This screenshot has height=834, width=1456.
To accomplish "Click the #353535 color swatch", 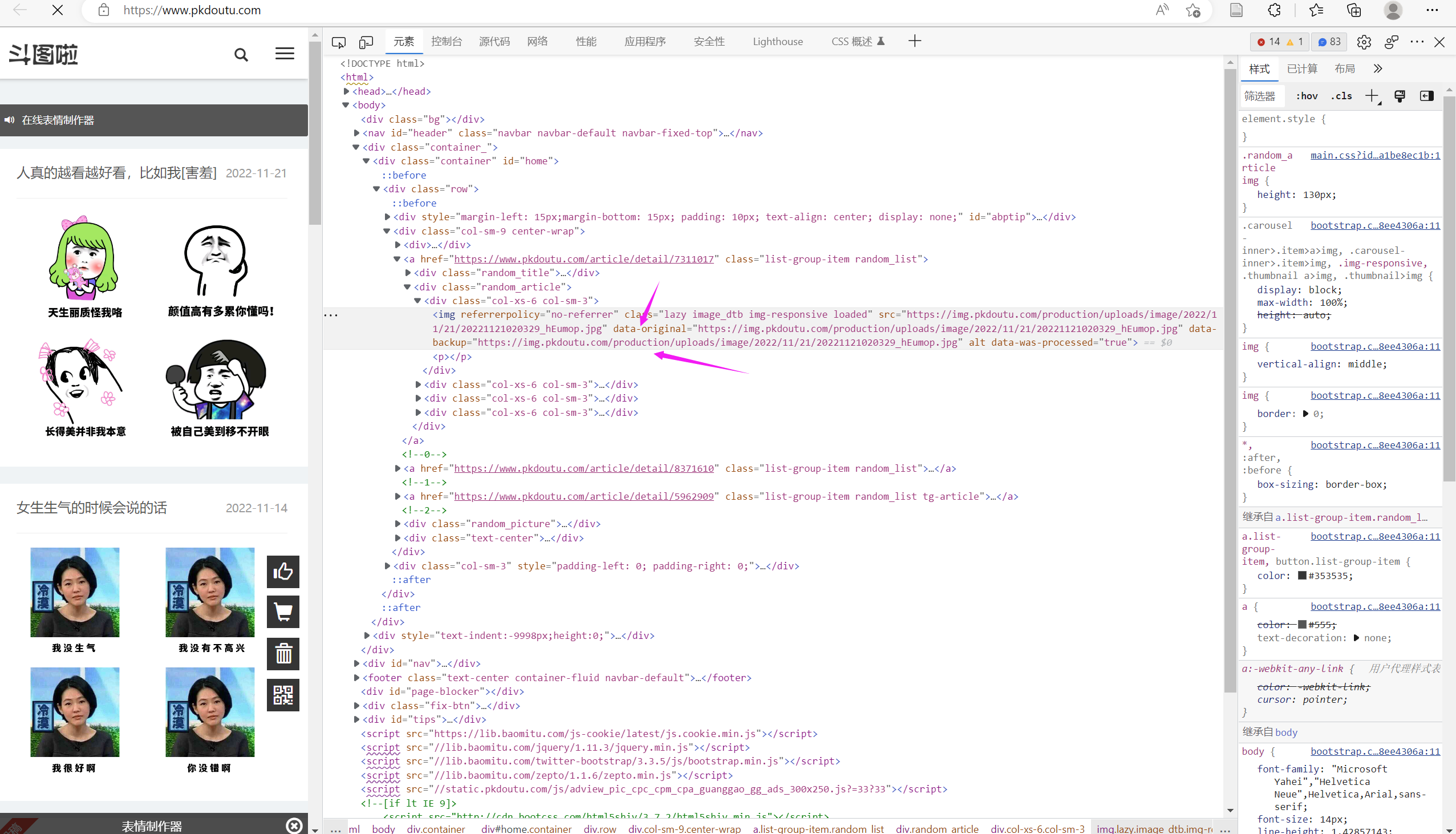I will click(1301, 576).
